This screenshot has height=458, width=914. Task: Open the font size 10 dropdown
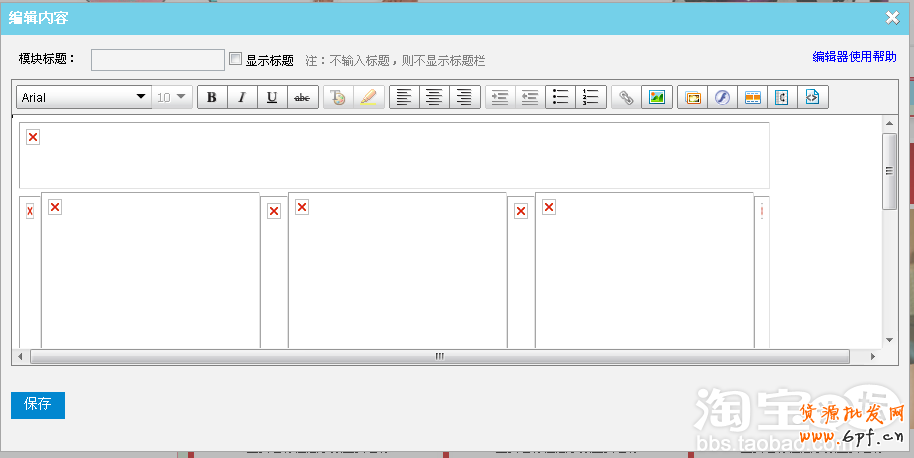(x=172, y=97)
